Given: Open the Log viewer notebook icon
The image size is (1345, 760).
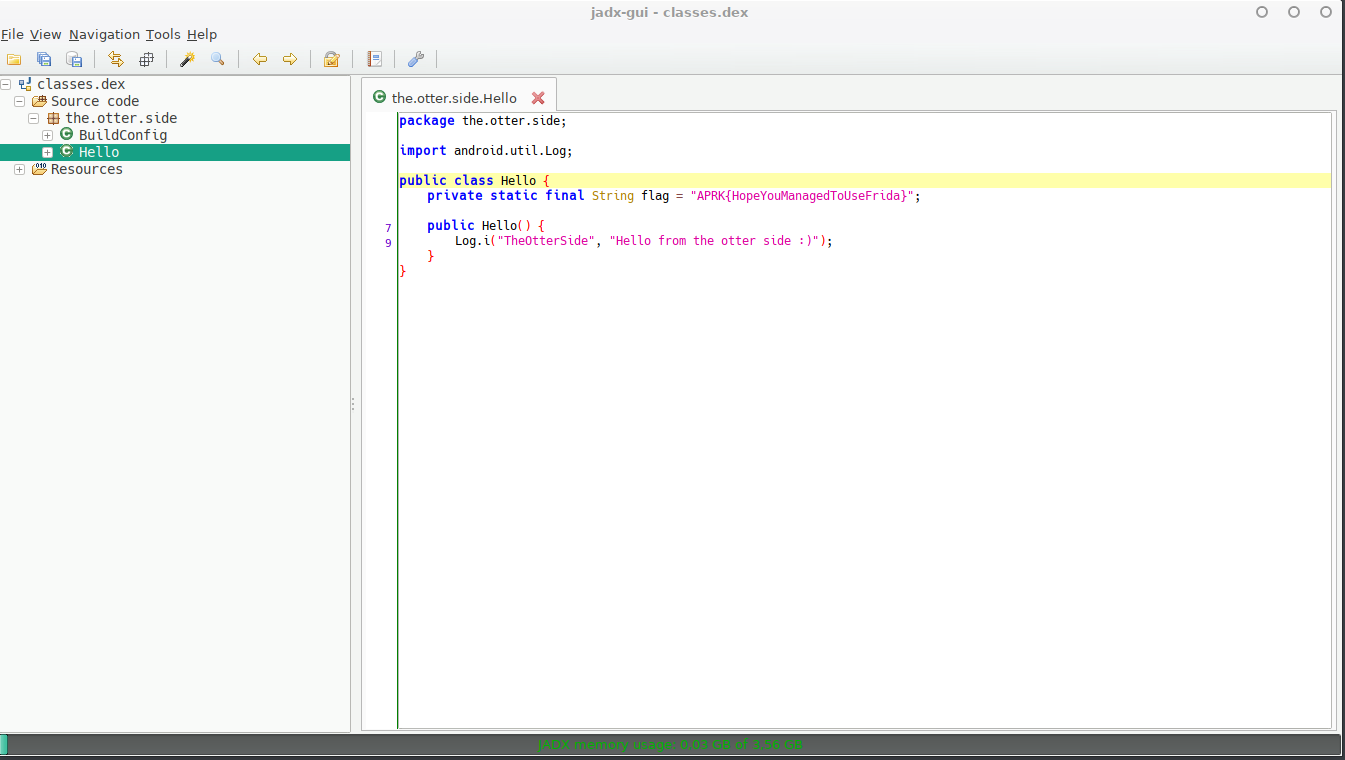Looking at the screenshot, I should tap(375, 59).
